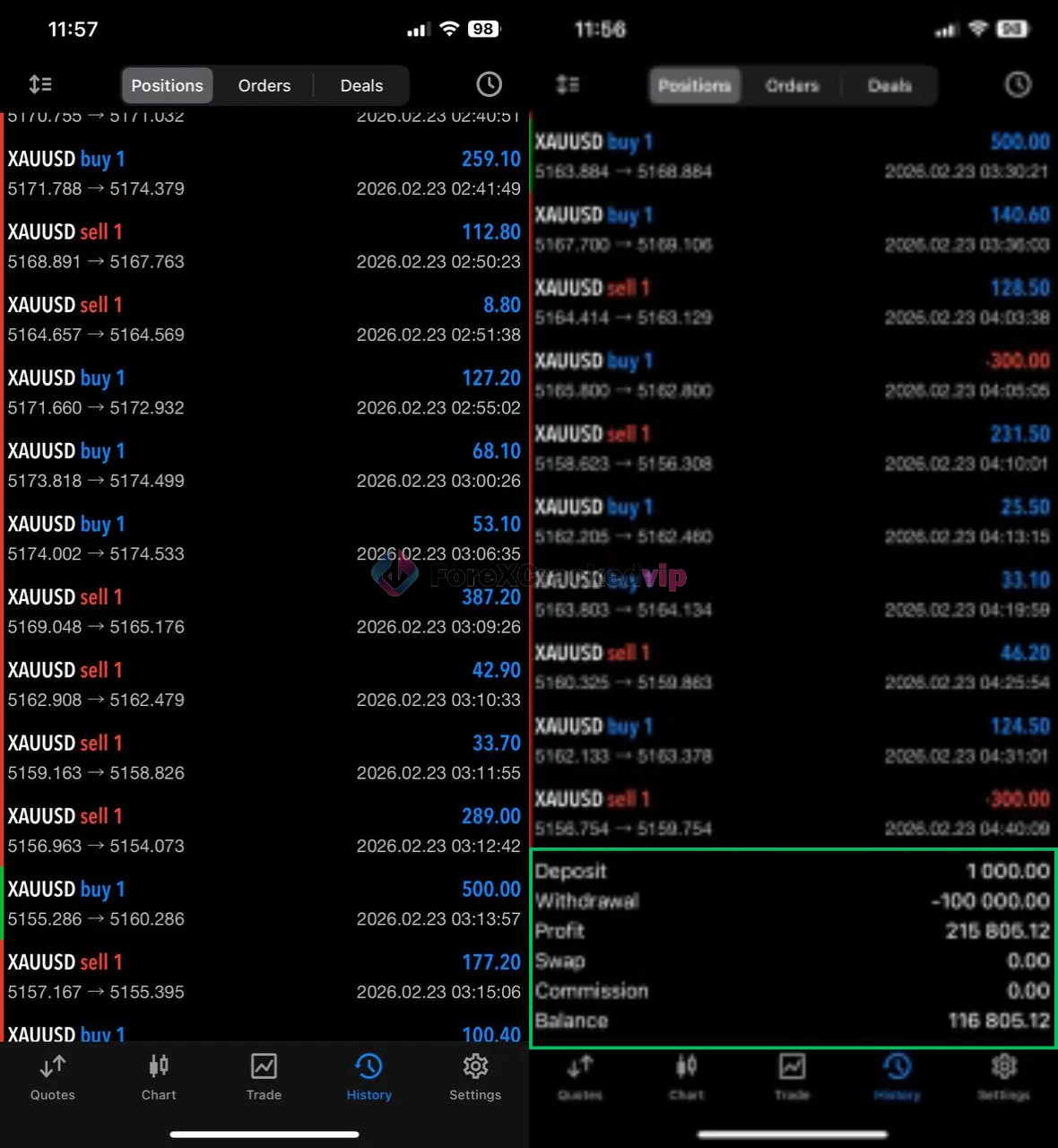This screenshot has height=1148, width=1058.
Task: Tap the time-period clock icon top right
Action: pyautogui.click(x=489, y=84)
